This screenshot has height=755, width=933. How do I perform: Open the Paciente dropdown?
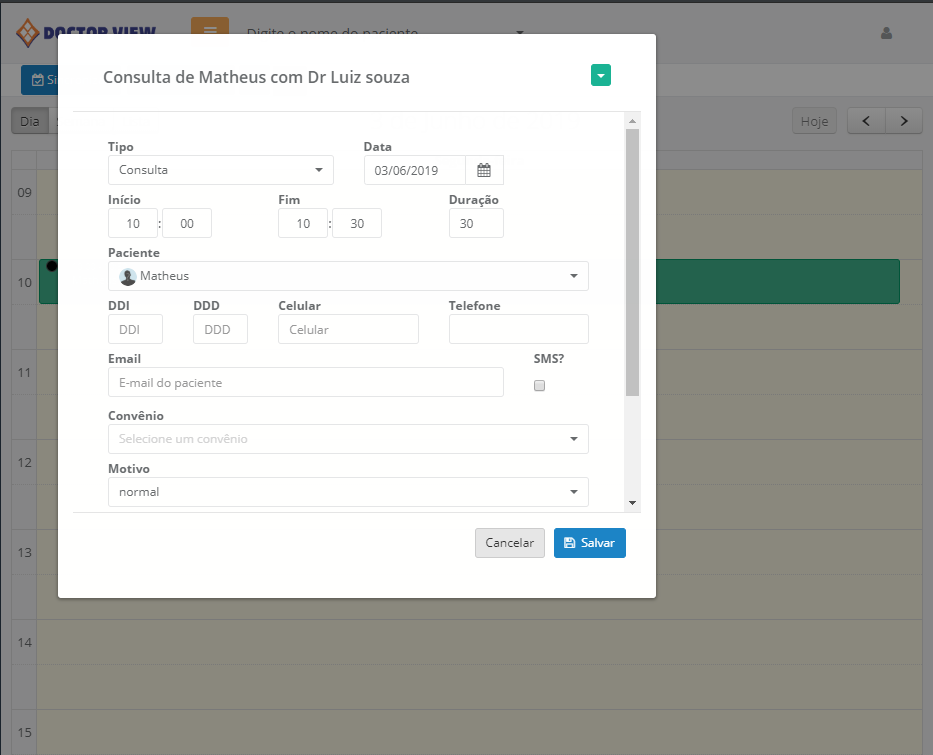pyautogui.click(x=348, y=276)
